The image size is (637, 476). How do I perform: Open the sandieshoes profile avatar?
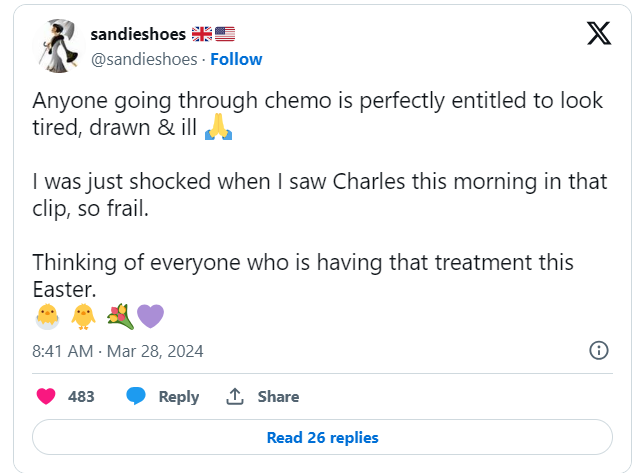coord(59,46)
